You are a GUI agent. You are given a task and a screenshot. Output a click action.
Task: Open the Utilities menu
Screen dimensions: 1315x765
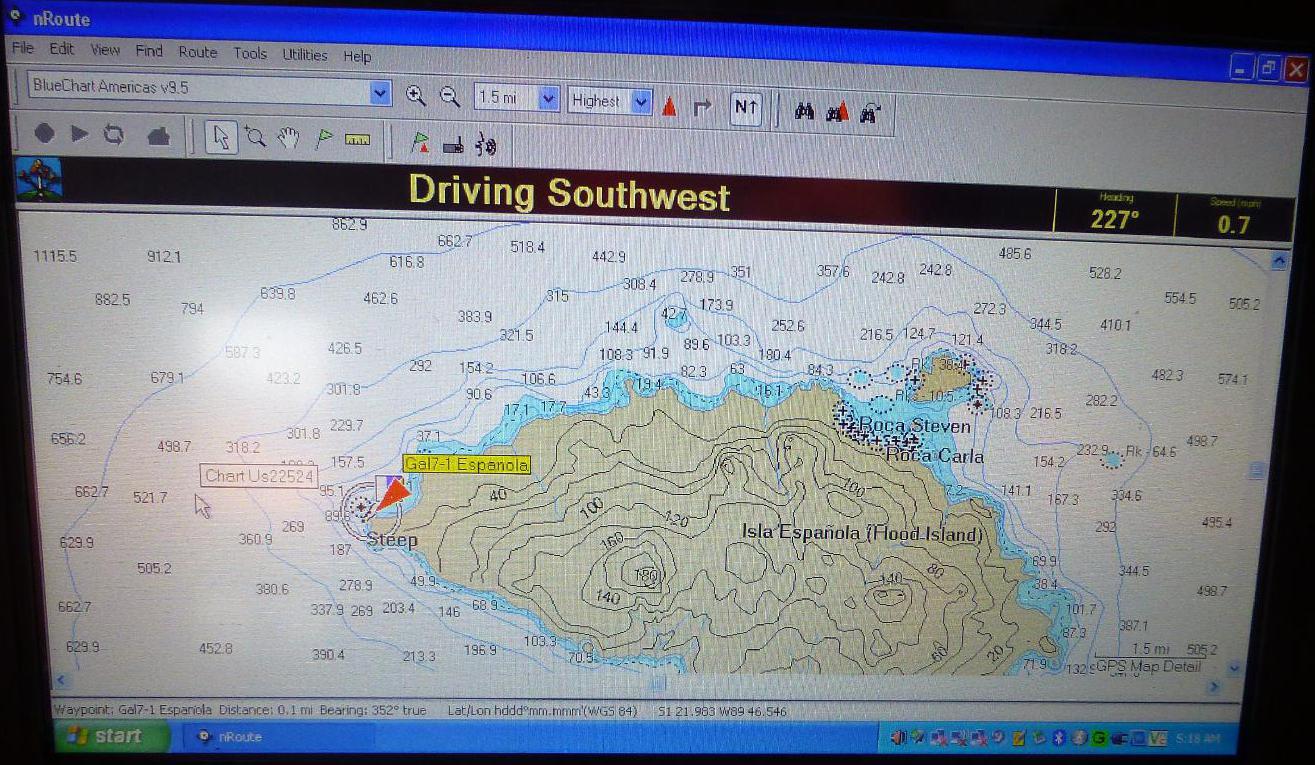click(304, 55)
